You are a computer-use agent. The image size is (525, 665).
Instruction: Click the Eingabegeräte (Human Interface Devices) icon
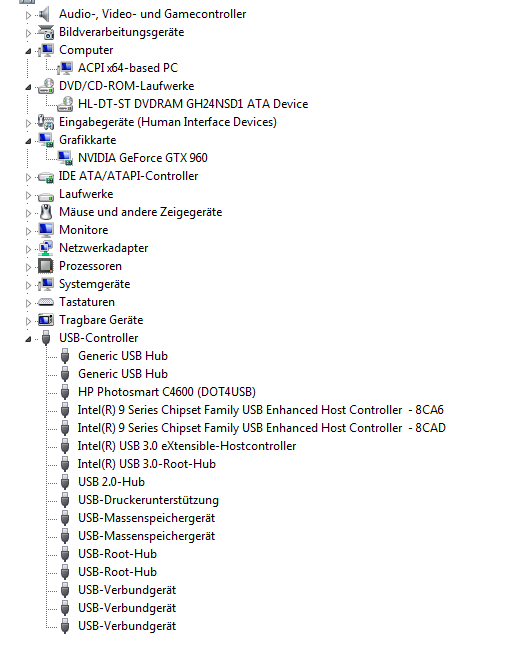pyautogui.click(x=46, y=122)
